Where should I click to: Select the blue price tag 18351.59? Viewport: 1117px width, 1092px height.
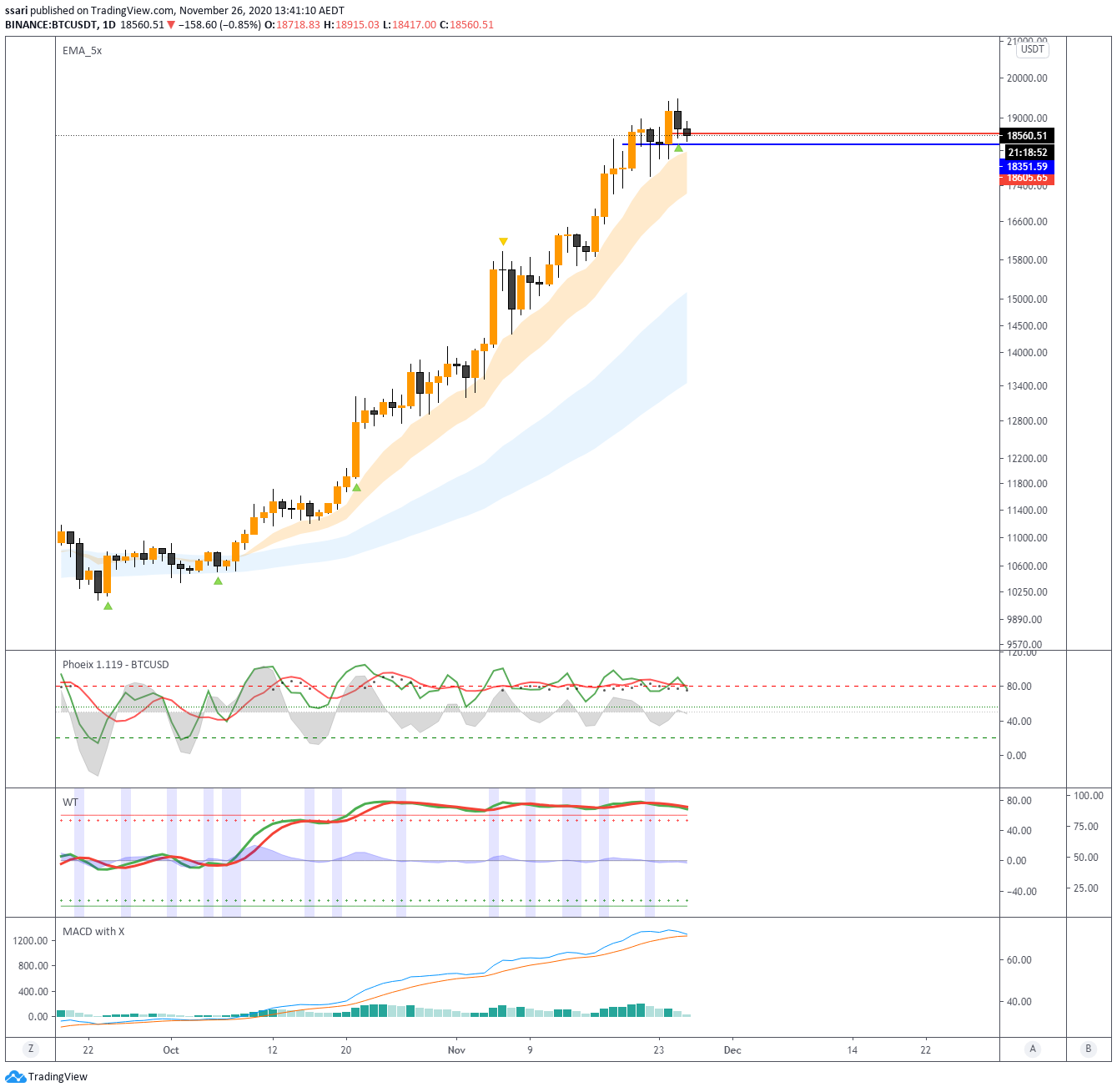coord(1027,167)
